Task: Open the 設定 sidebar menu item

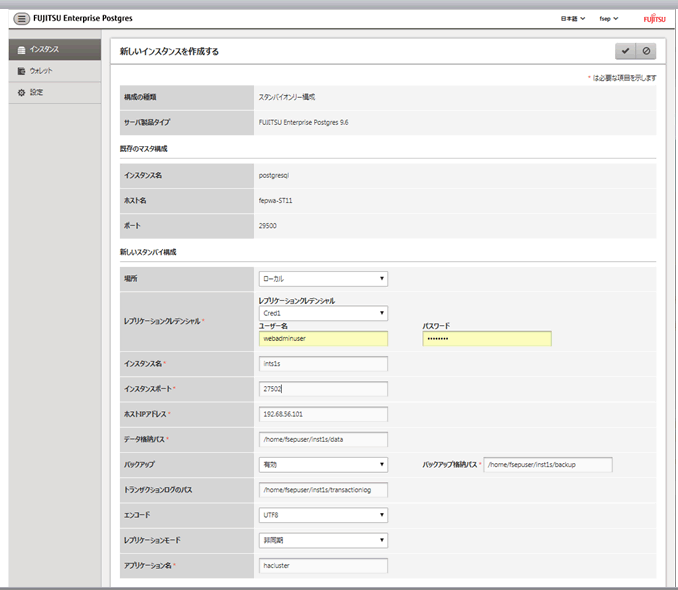Action: 55,93
